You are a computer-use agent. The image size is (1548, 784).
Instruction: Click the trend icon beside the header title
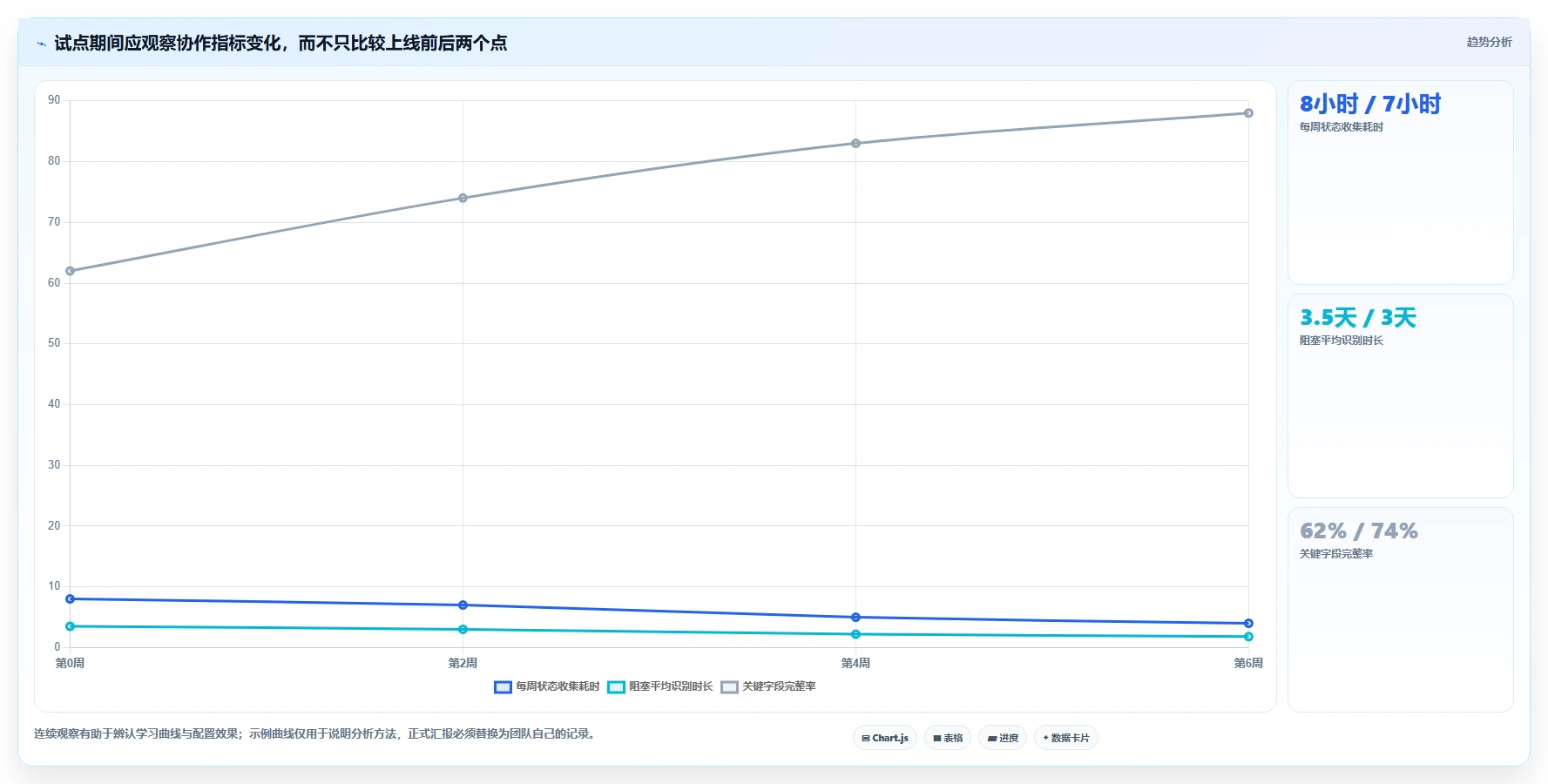[x=41, y=44]
